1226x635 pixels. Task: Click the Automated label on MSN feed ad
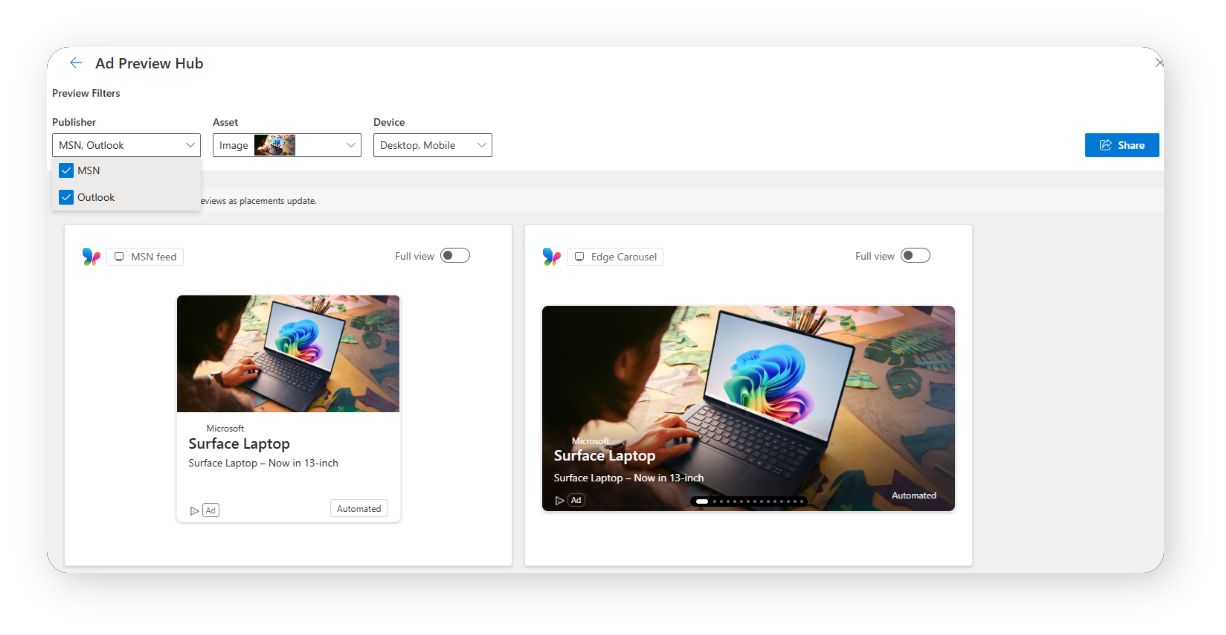(x=359, y=509)
